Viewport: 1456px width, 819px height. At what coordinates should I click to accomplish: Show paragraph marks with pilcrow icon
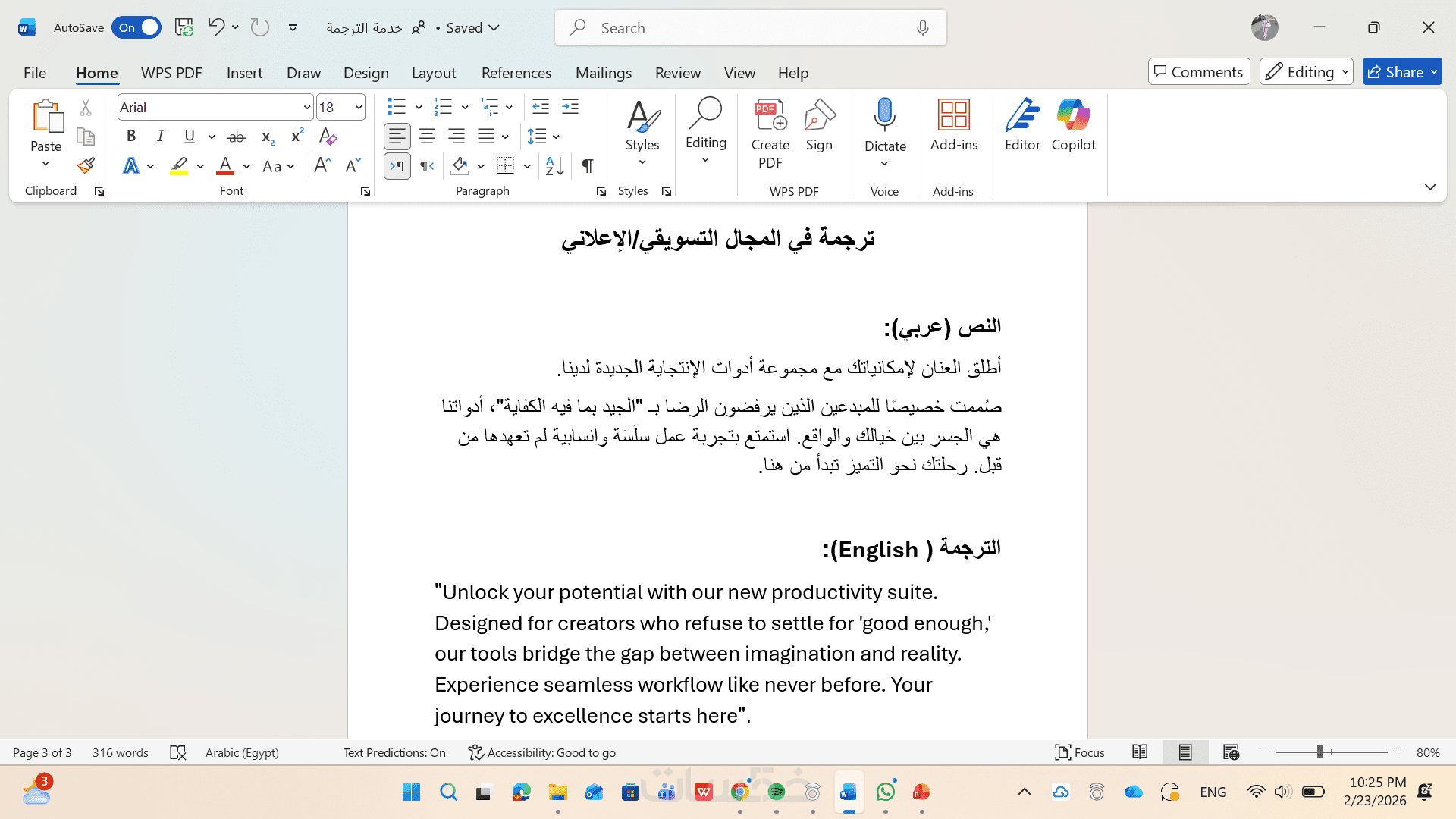[x=588, y=165]
